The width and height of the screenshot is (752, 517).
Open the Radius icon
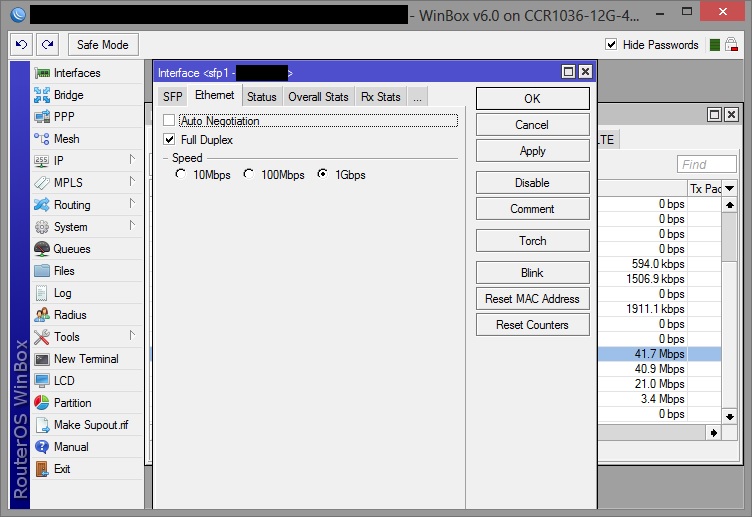42,315
